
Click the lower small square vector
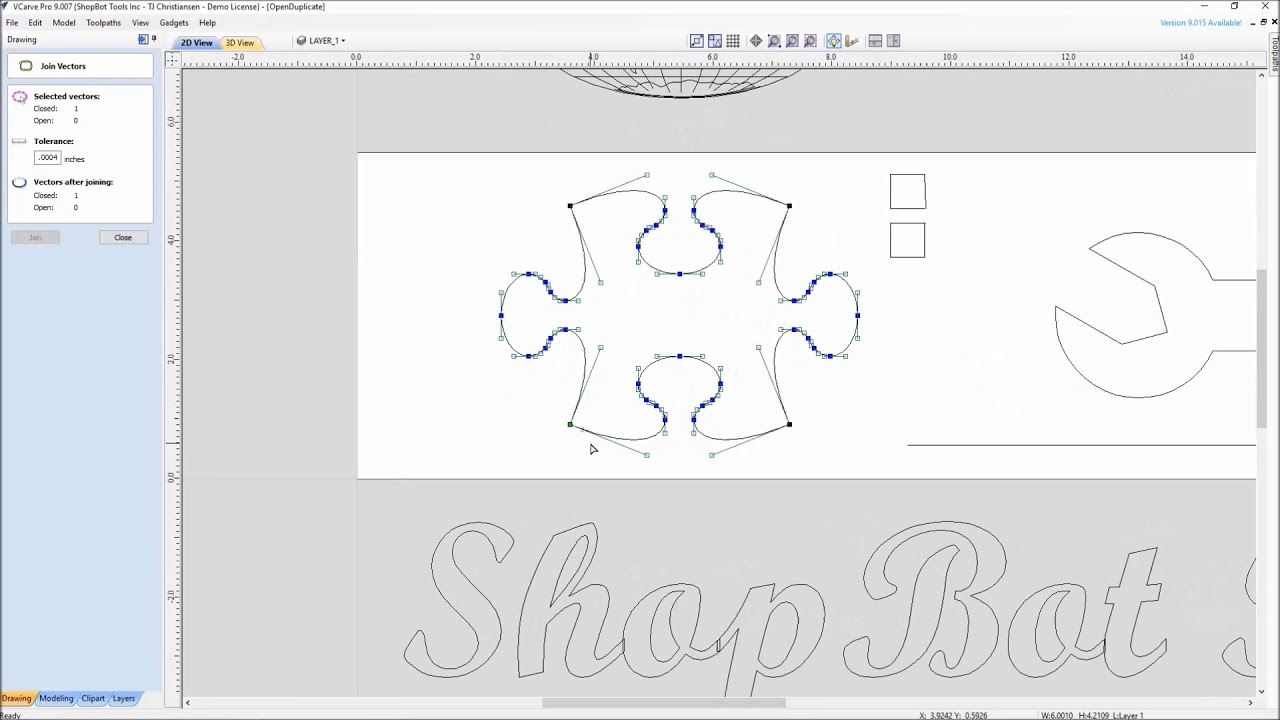click(x=908, y=240)
